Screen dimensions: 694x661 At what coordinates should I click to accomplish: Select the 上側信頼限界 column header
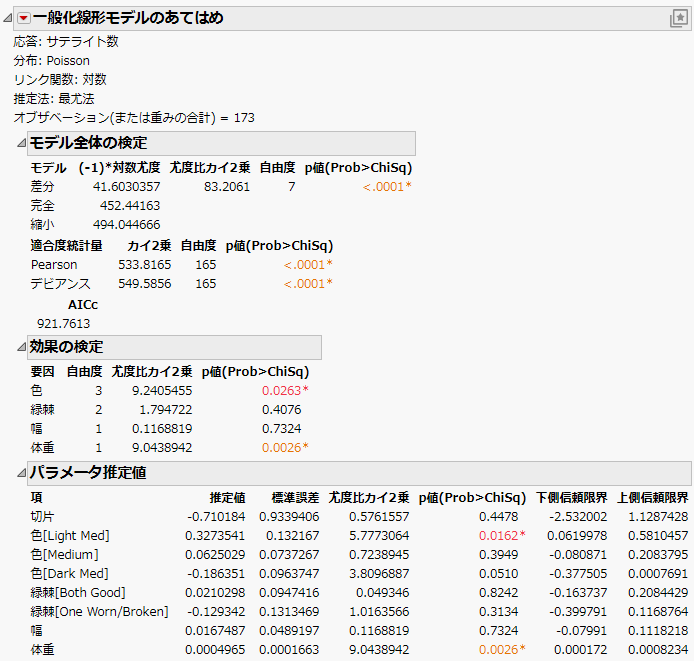pyautogui.click(x=650, y=497)
